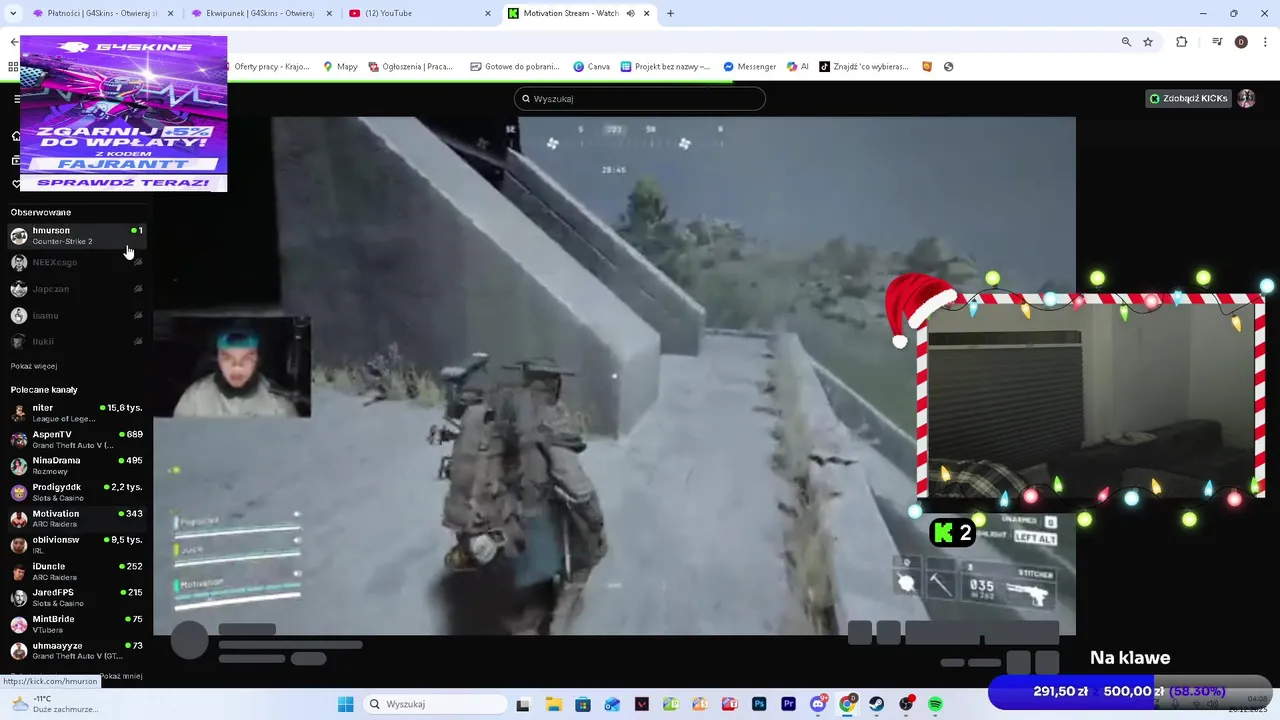Open the Mapy bookmark
Viewport: 1280px width, 720px height.
tap(340, 67)
